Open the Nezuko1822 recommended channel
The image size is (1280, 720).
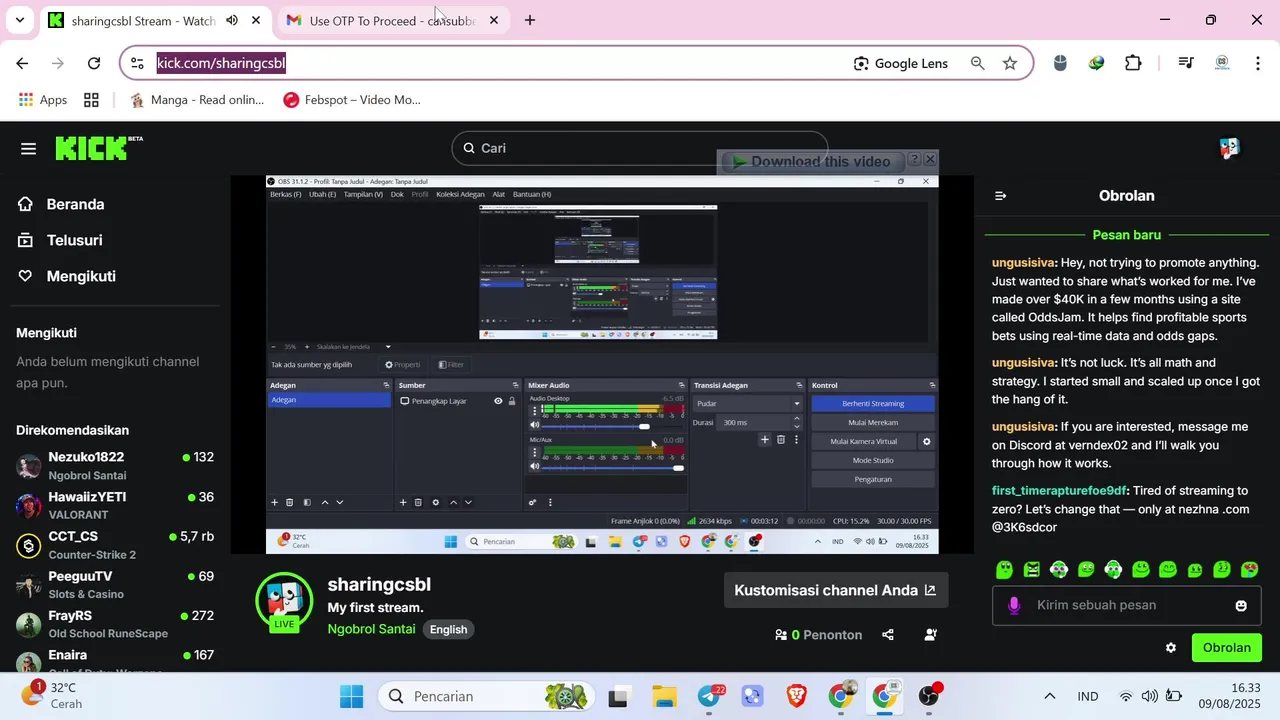[x=115, y=466]
